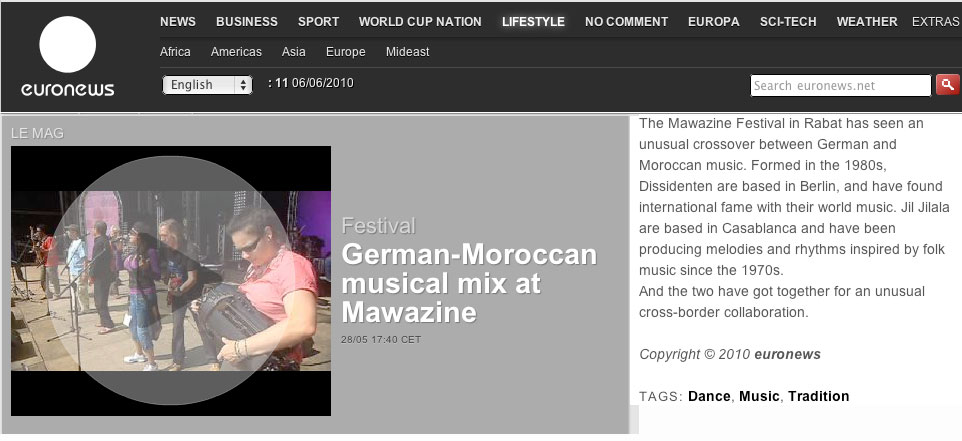Click the euronews logo
Screen dimensions: 962x441
click(x=67, y=56)
